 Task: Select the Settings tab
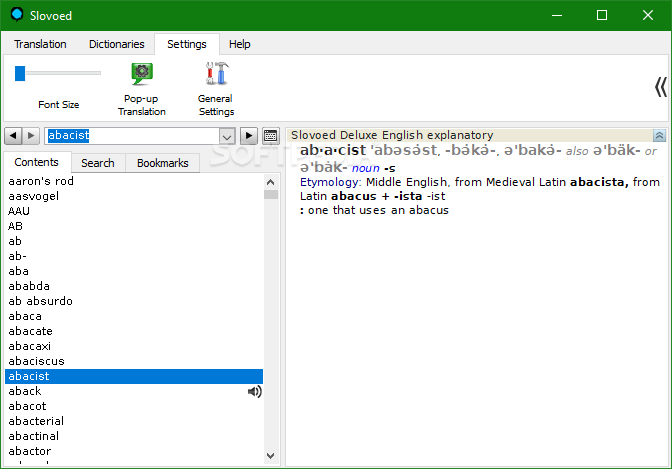187,44
